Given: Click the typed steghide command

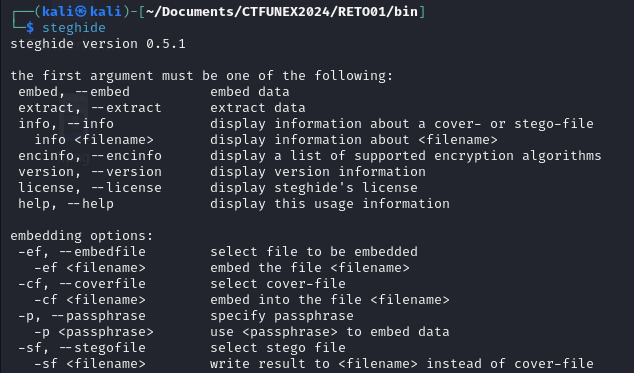Looking at the screenshot, I should [x=74, y=28].
